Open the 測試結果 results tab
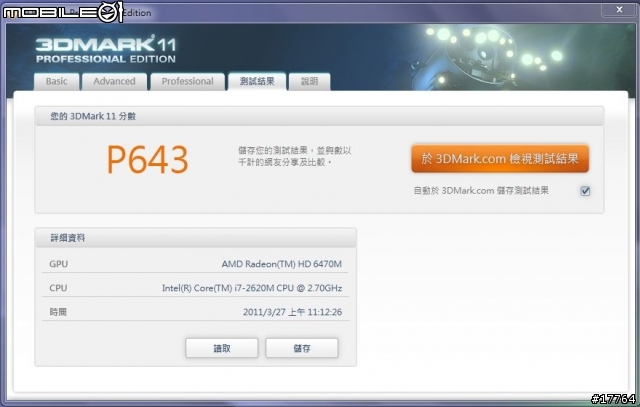Image resolution: width=640 pixels, height=407 pixels. tap(257, 82)
